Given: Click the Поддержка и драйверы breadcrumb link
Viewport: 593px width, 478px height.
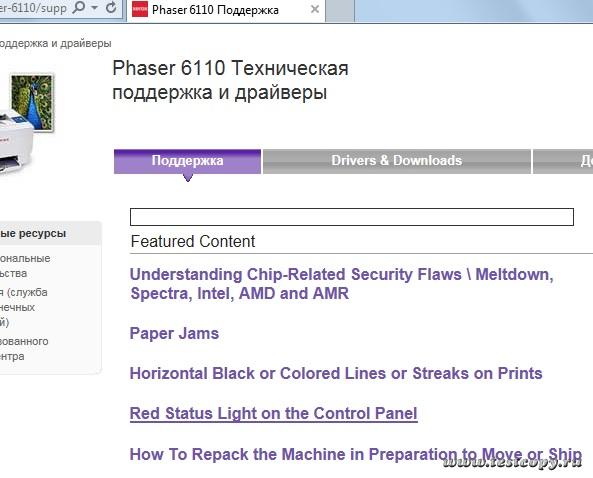Looking at the screenshot, I should [x=55, y=43].
